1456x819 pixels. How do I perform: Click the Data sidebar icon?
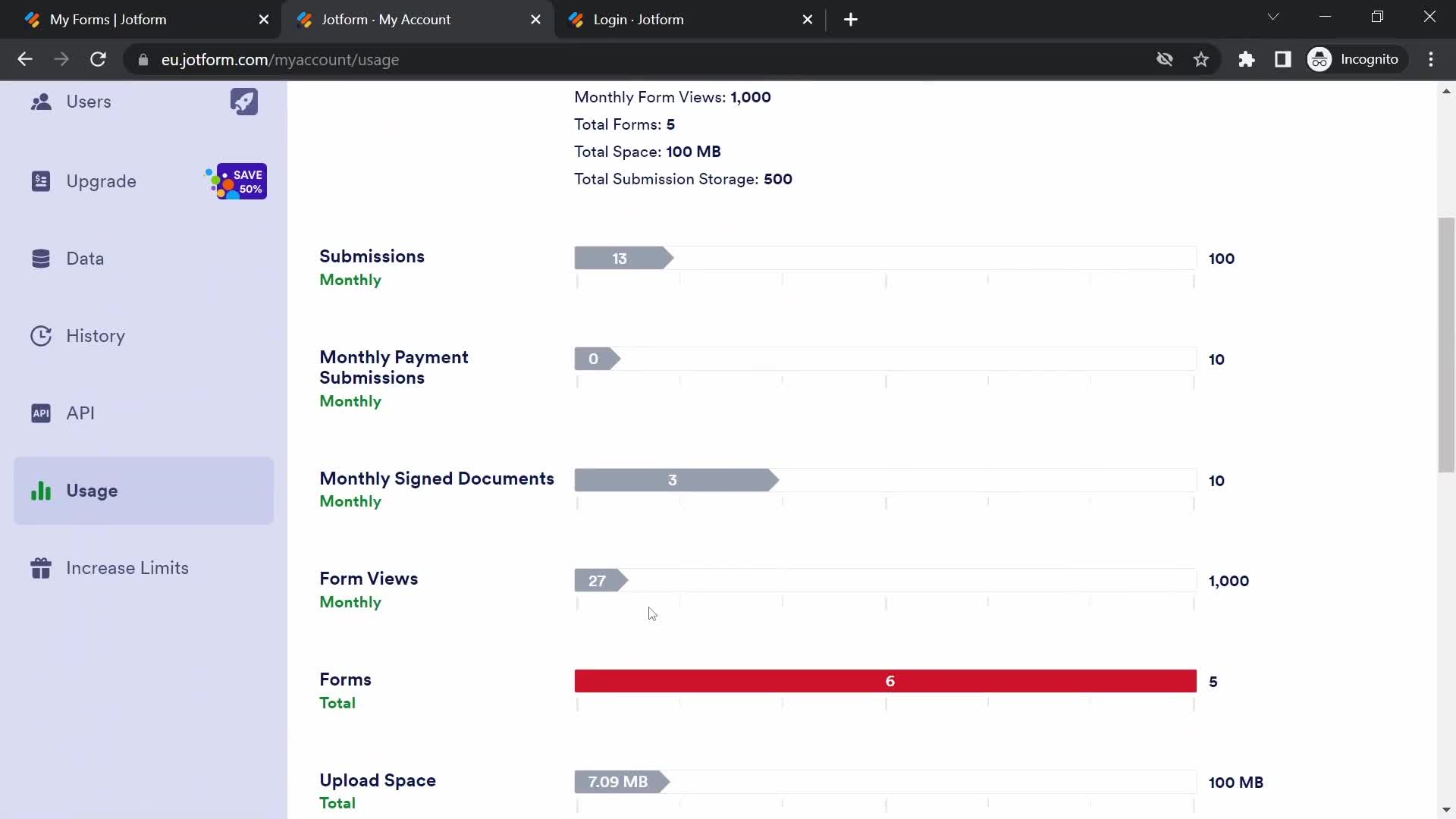click(41, 258)
